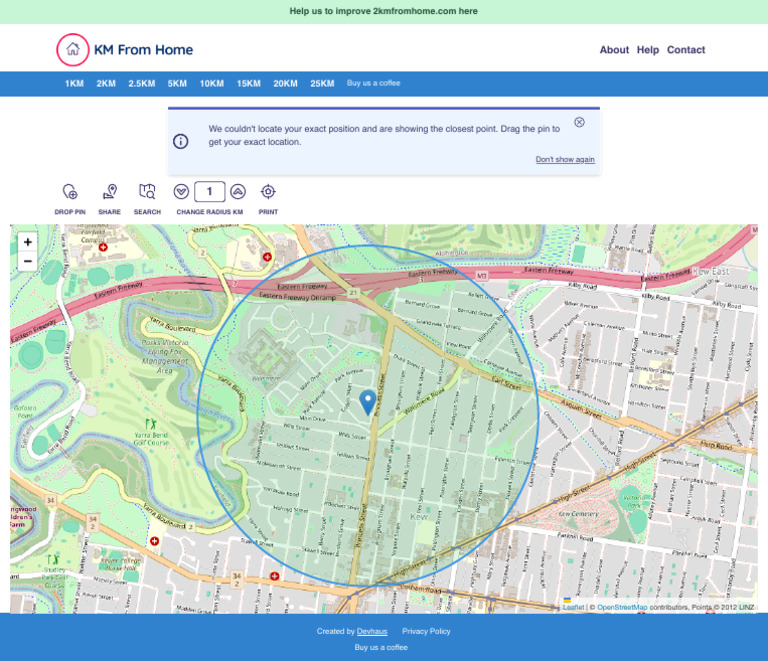Viewport: 768px width, 661px height.
Task: Click Buy us a coffee in blue navbar
Action: pos(374,83)
